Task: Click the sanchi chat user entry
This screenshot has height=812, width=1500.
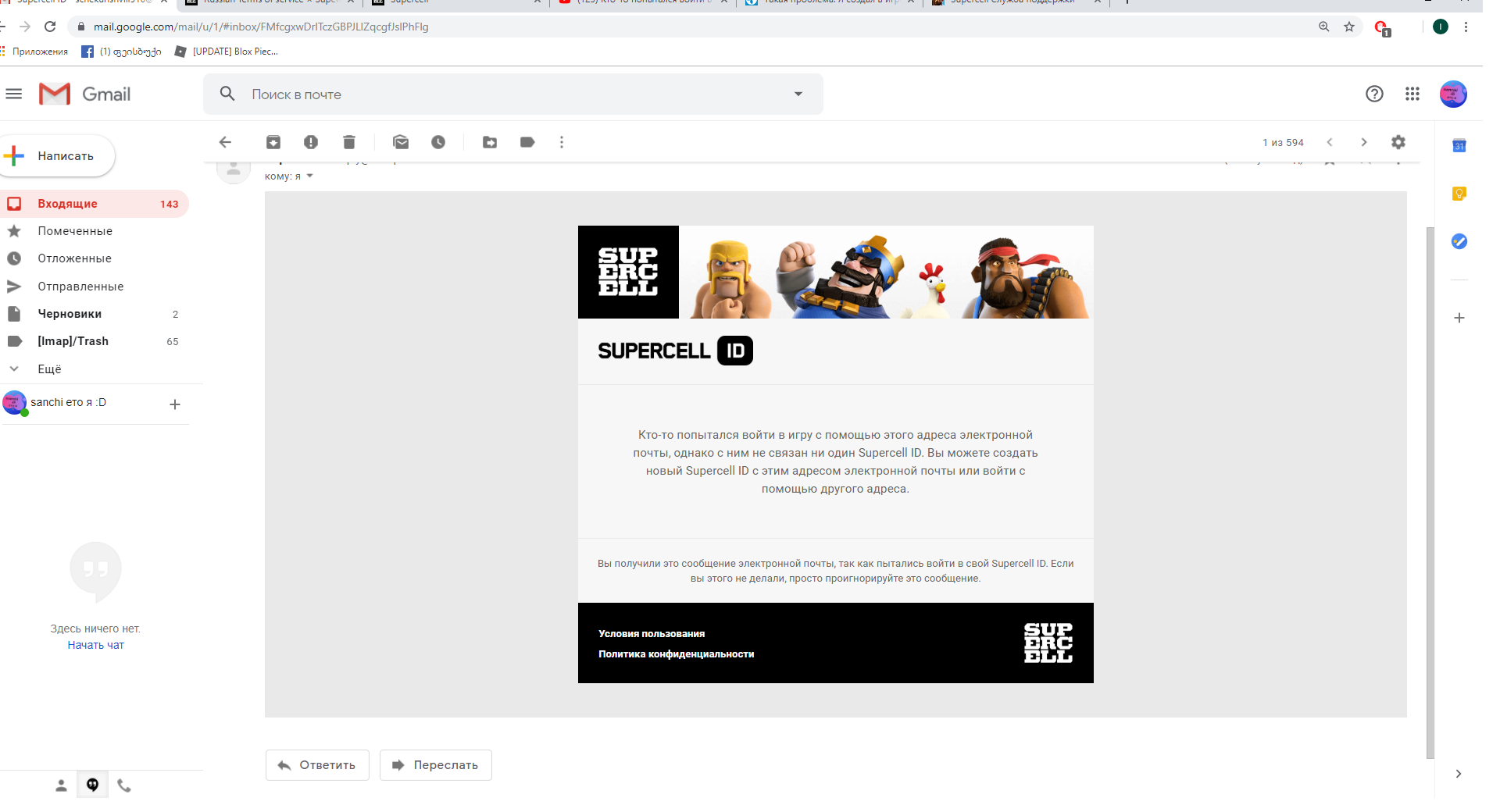Action: 68,402
